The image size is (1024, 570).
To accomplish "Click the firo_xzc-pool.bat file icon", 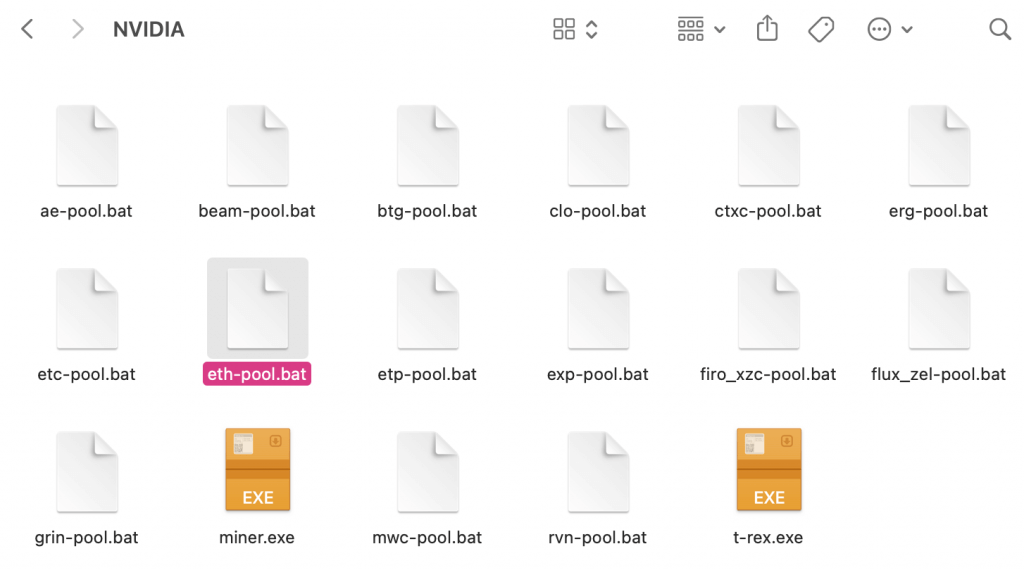I will 768,309.
